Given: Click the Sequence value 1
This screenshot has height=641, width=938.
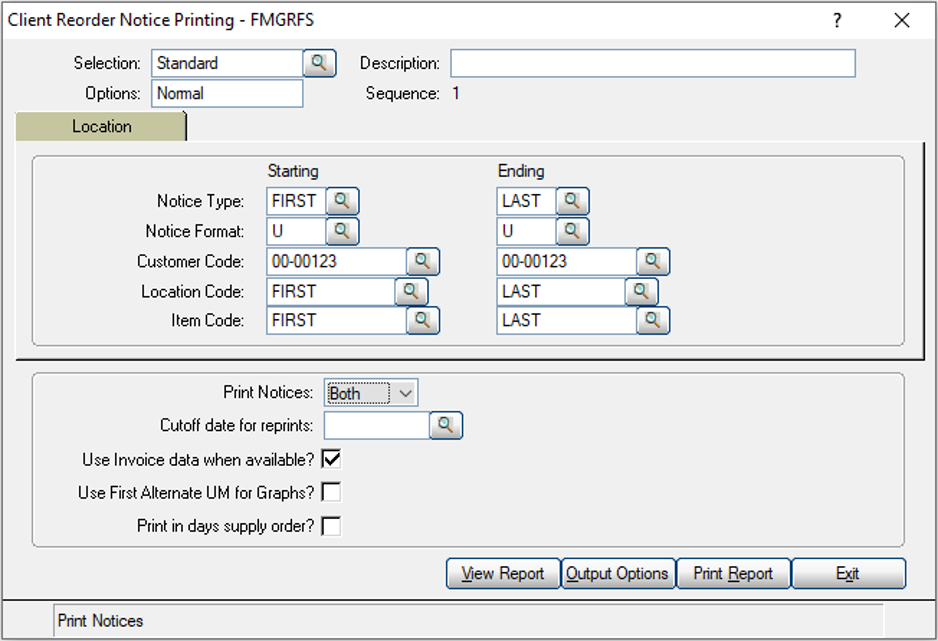Looking at the screenshot, I should click(456, 93).
